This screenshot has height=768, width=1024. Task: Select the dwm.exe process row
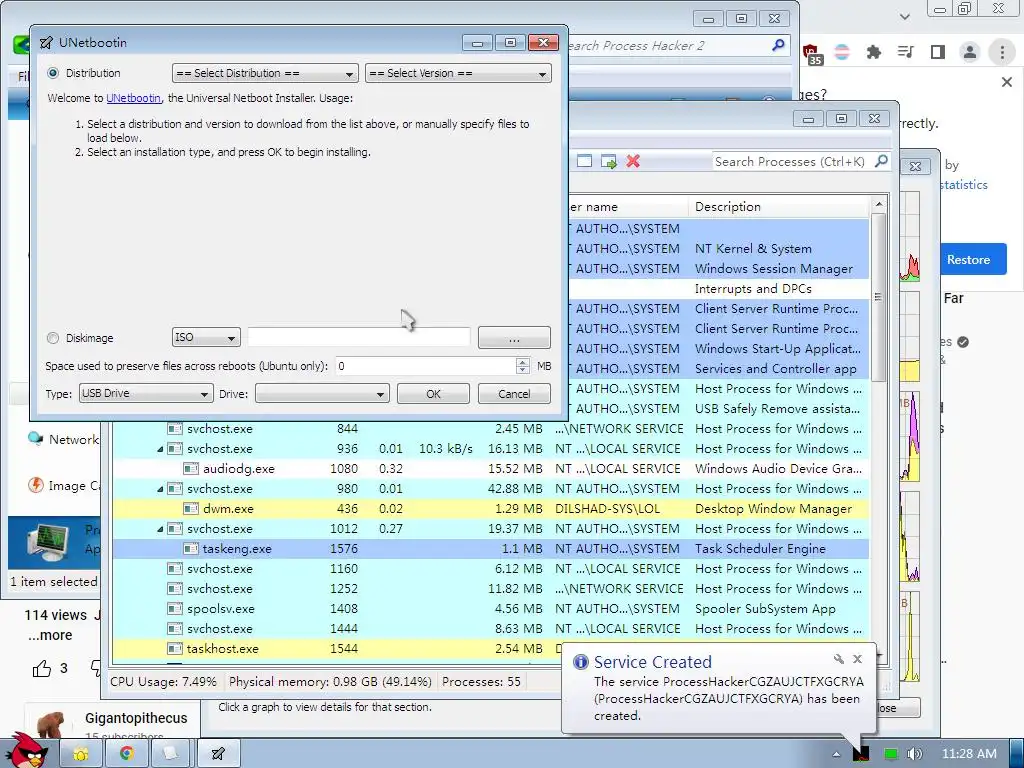[x=490, y=508]
